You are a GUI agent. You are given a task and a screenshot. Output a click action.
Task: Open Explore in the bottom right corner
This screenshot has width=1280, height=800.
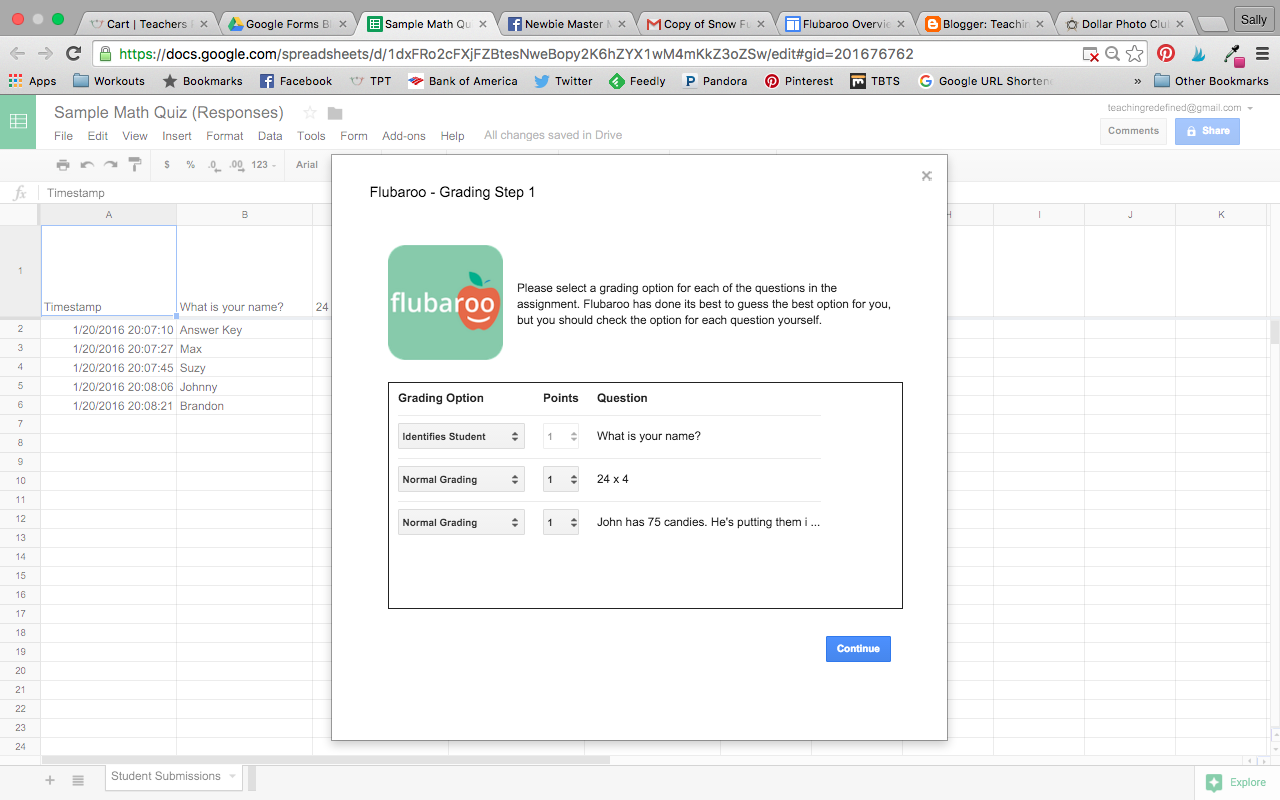pyautogui.click(x=1236, y=782)
